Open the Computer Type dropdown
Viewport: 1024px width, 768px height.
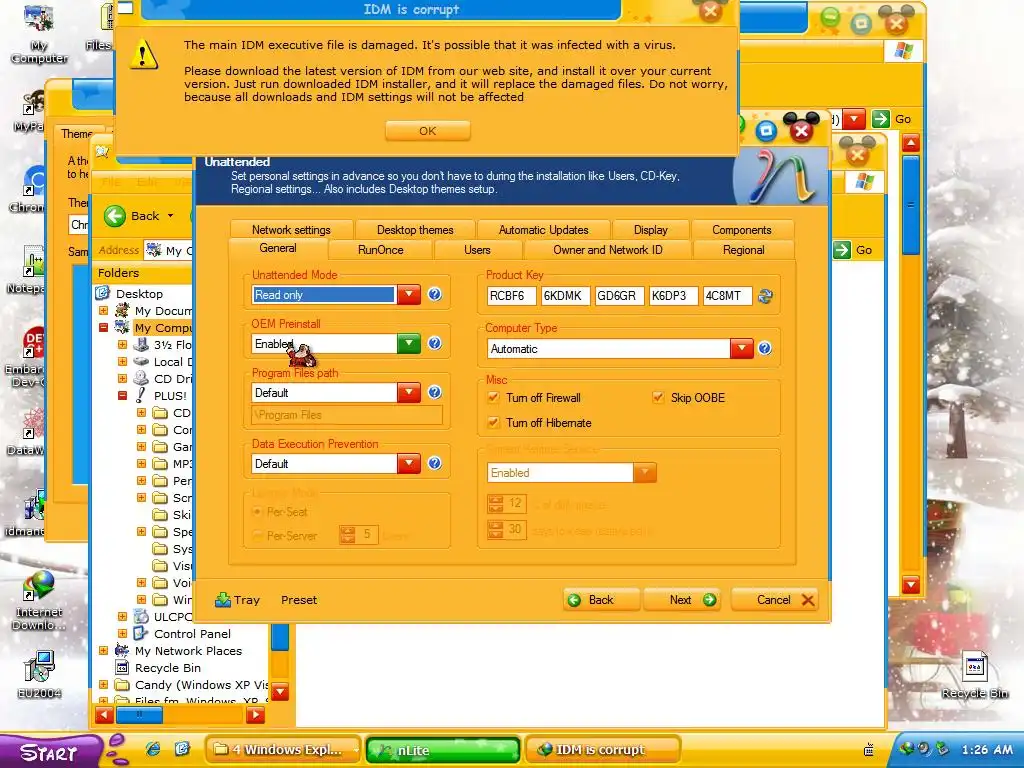coord(742,349)
